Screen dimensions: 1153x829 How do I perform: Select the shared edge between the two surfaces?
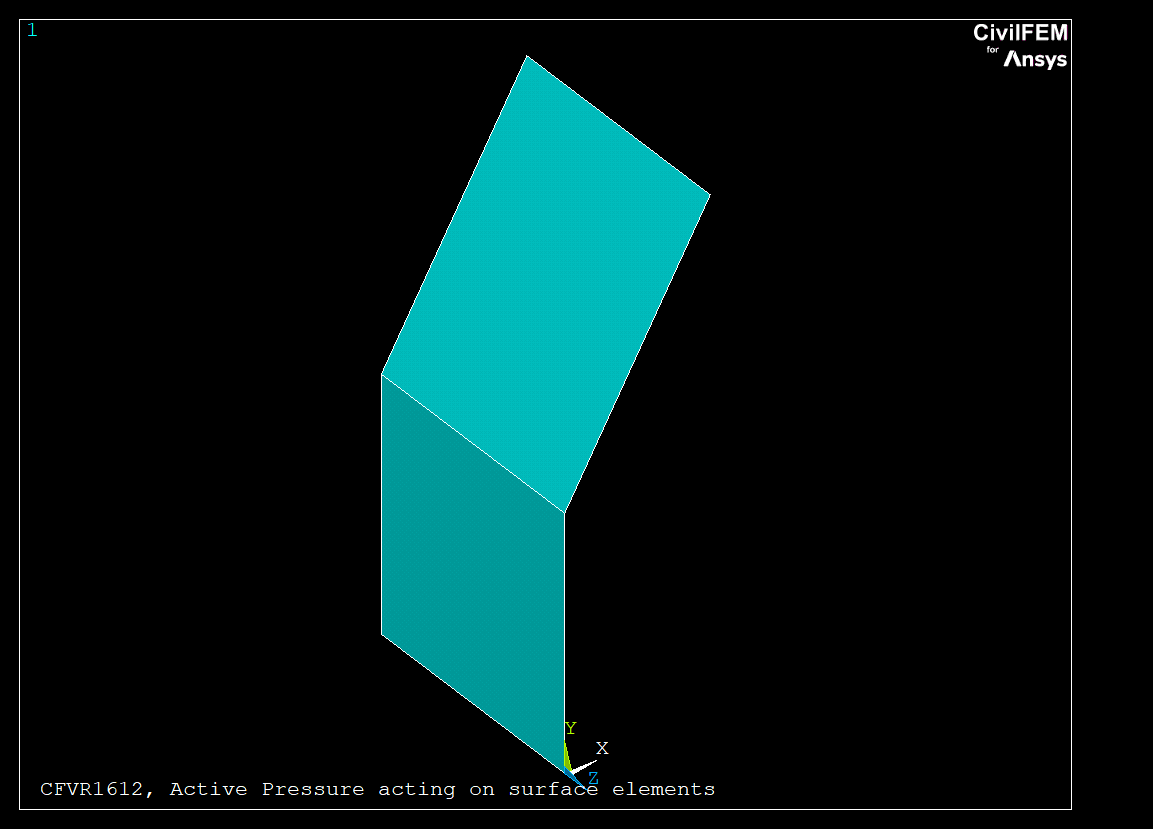click(473, 443)
